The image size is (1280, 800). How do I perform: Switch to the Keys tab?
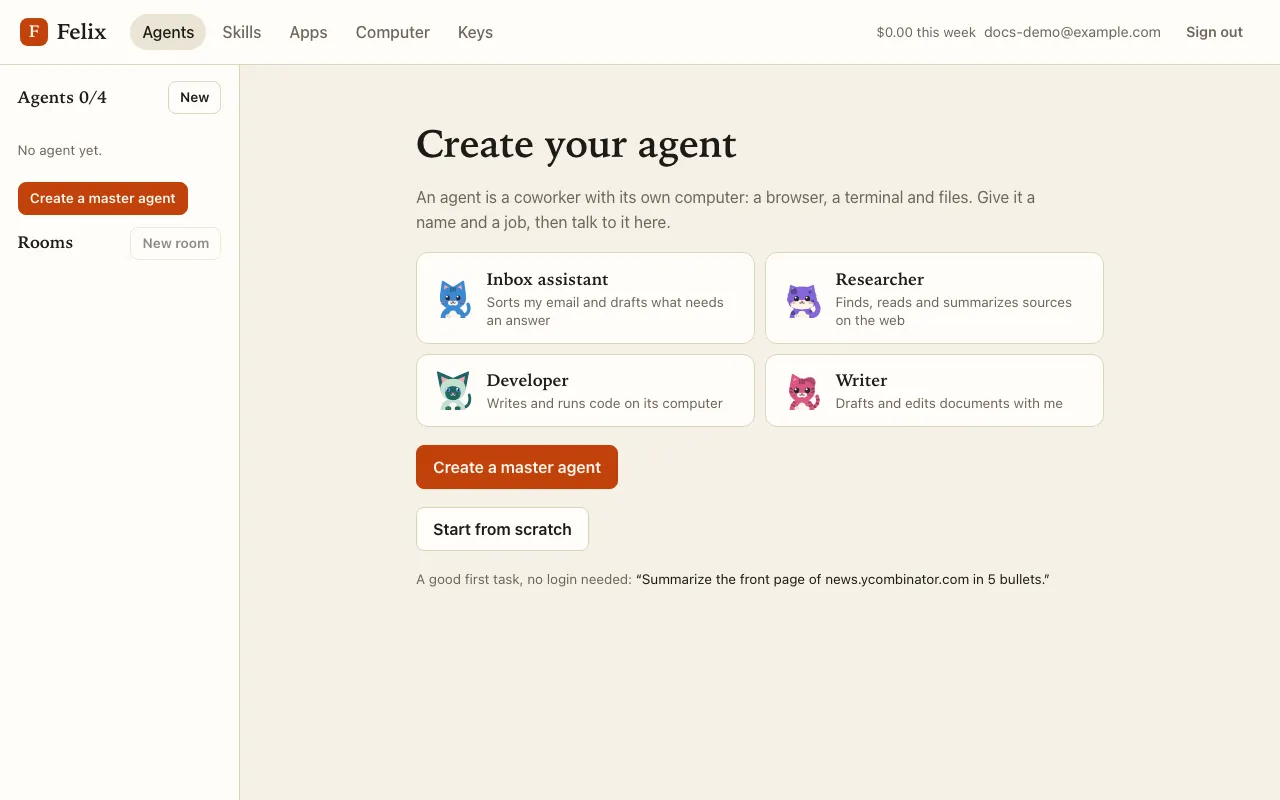tap(475, 32)
